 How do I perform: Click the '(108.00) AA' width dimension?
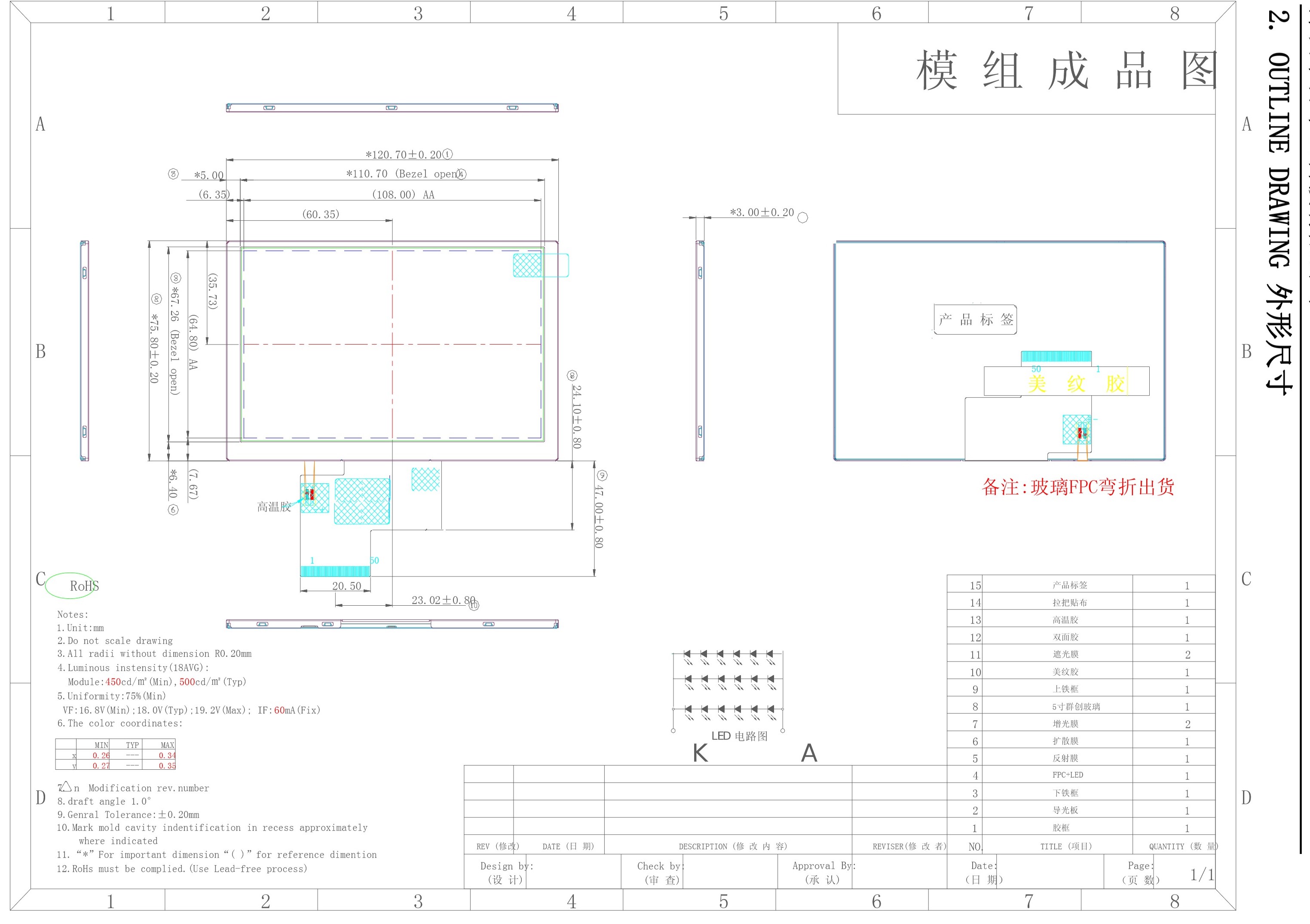[403, 195]
